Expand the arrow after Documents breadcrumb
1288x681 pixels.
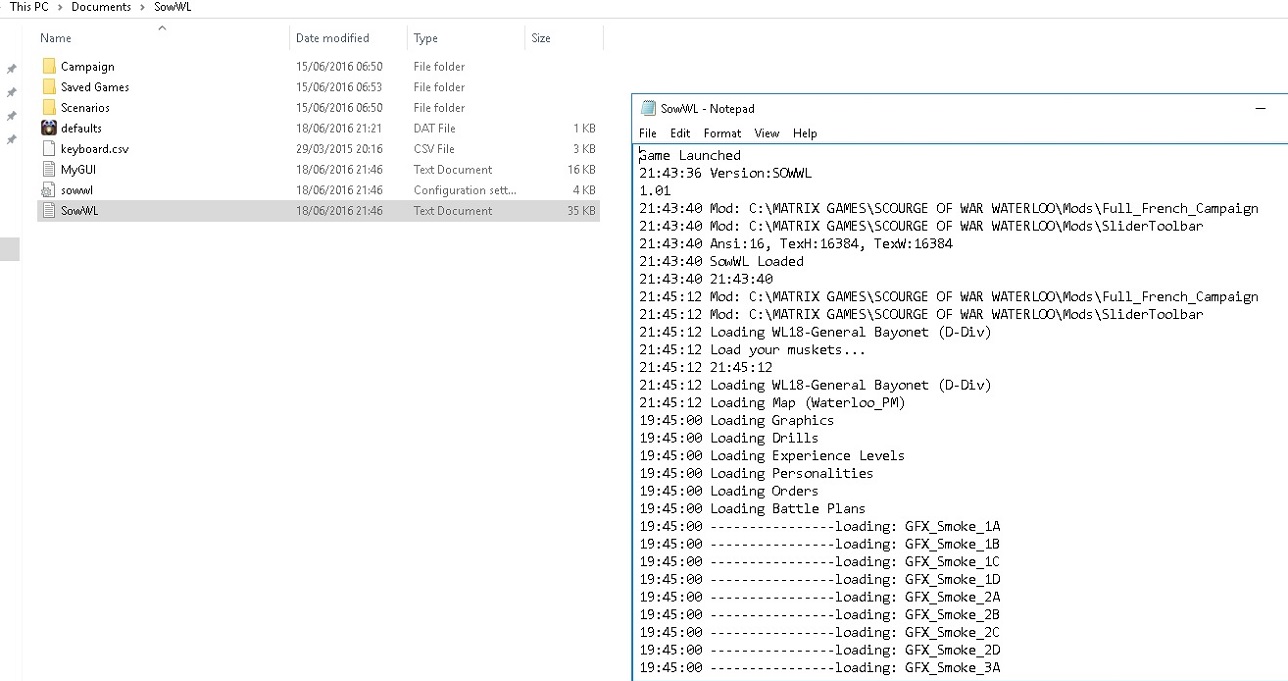(142, 7)
